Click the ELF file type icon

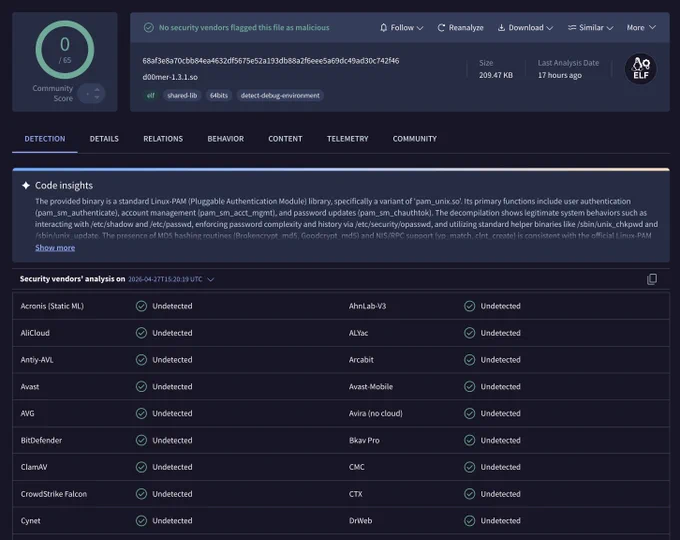pos(640,69)
